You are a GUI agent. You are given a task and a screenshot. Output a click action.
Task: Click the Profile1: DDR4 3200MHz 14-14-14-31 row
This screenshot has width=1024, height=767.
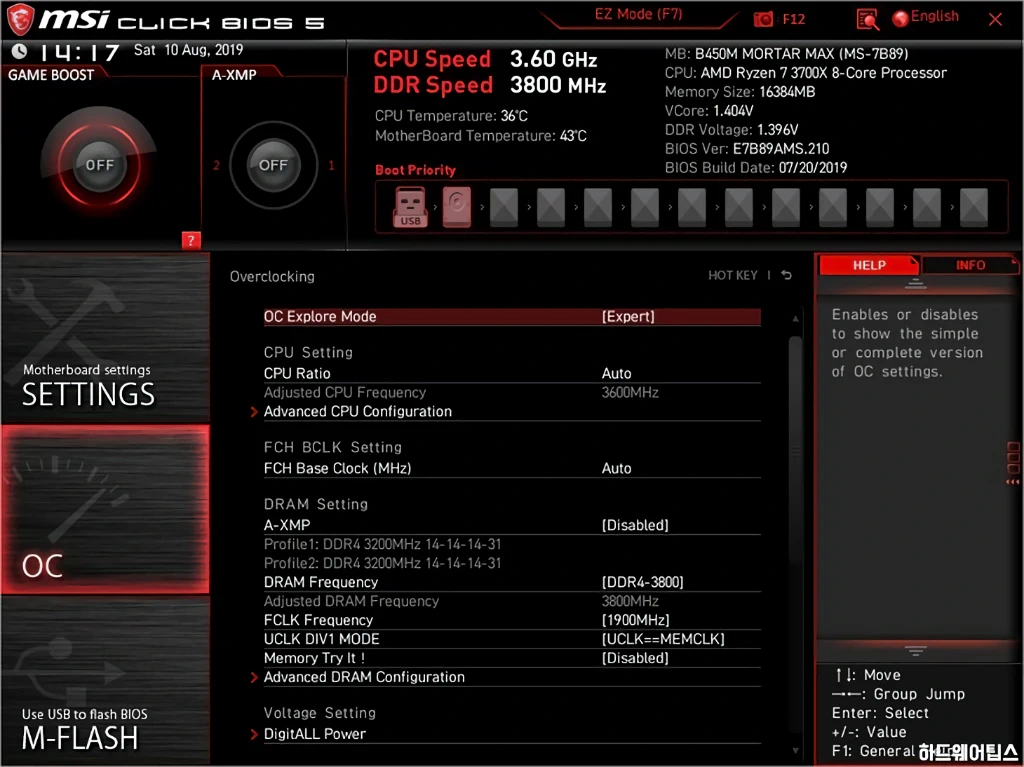click(383, 544)
